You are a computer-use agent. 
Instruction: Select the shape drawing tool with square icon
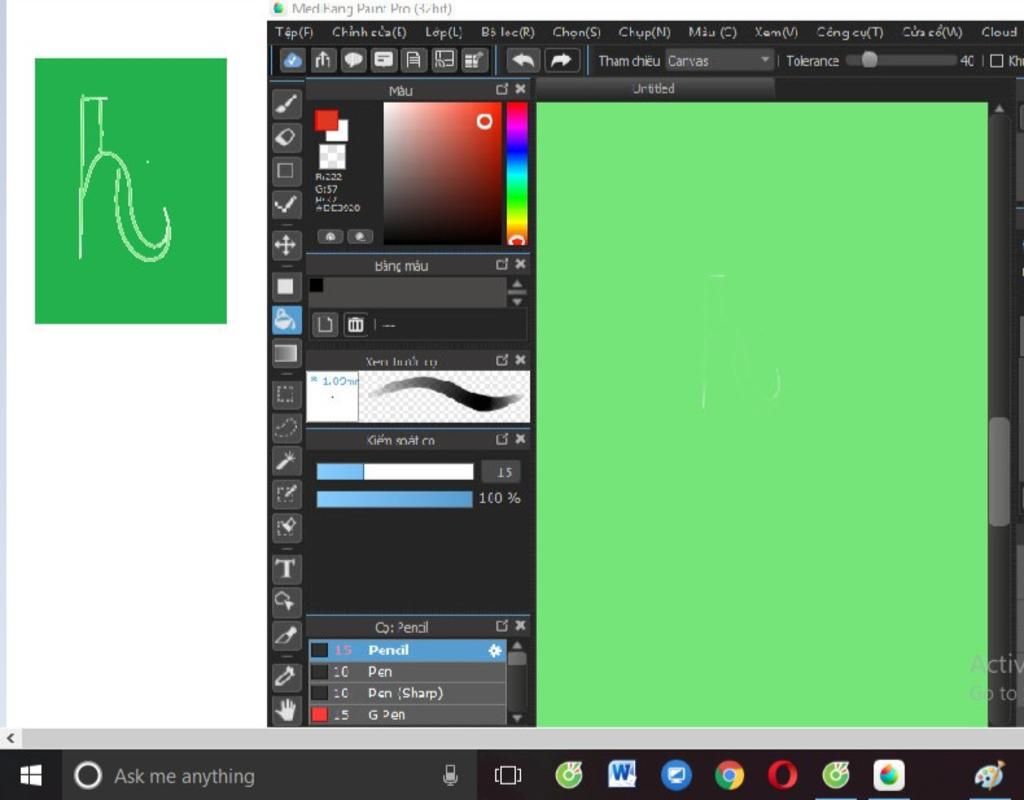tap(286, 171)
